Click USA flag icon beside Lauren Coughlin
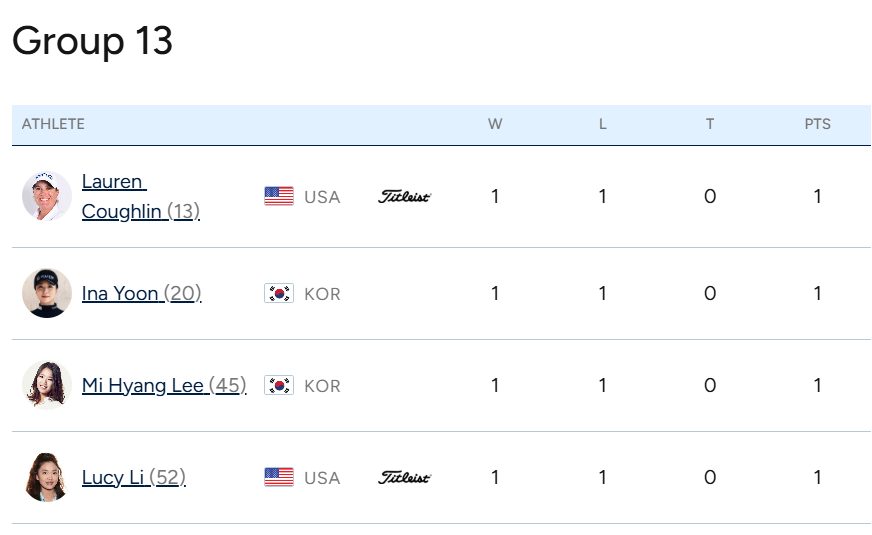The image size is (872, 535). point(279,196)
